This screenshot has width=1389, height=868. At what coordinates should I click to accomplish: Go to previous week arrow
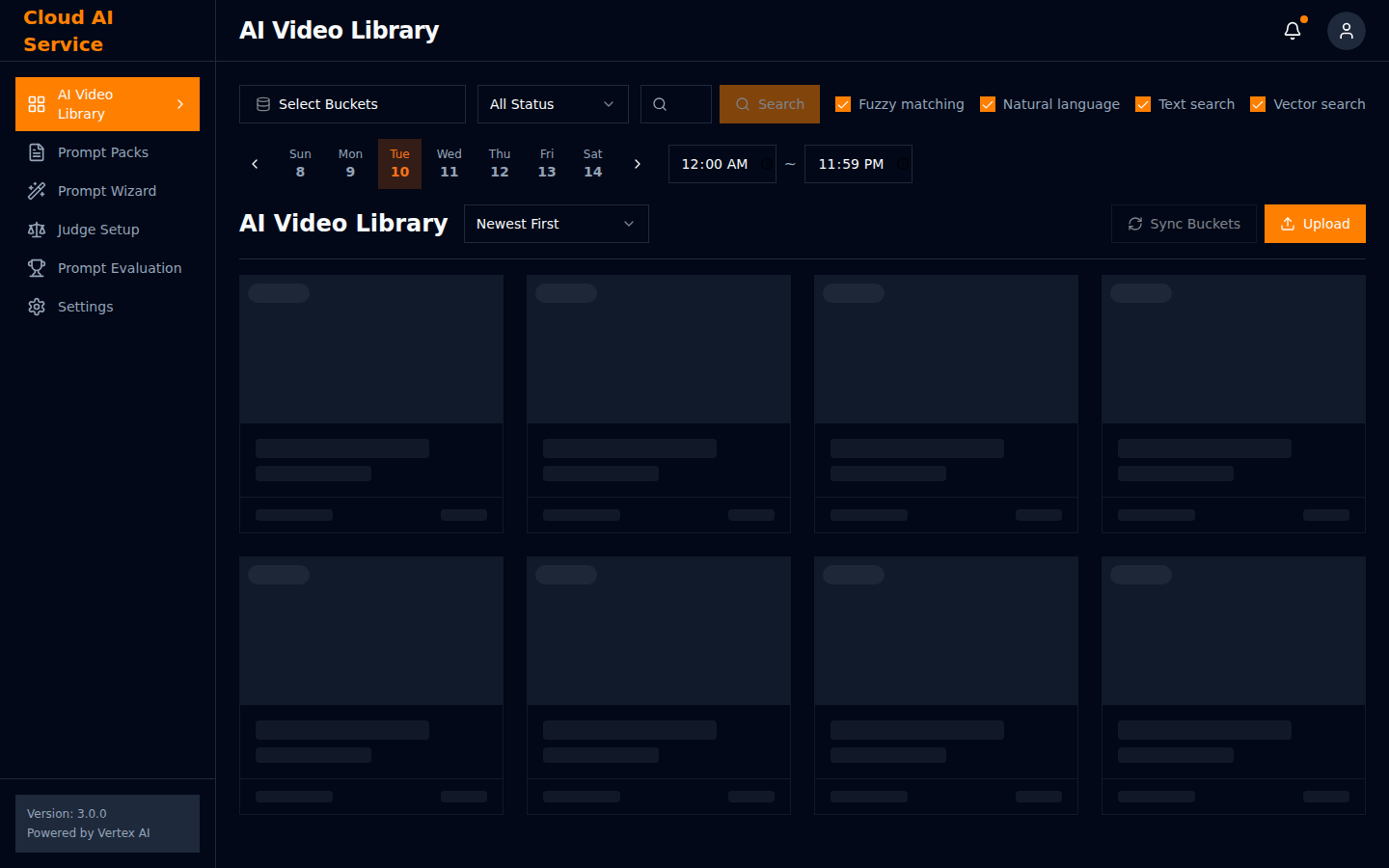pyautogui.click(x=255, y=164)
